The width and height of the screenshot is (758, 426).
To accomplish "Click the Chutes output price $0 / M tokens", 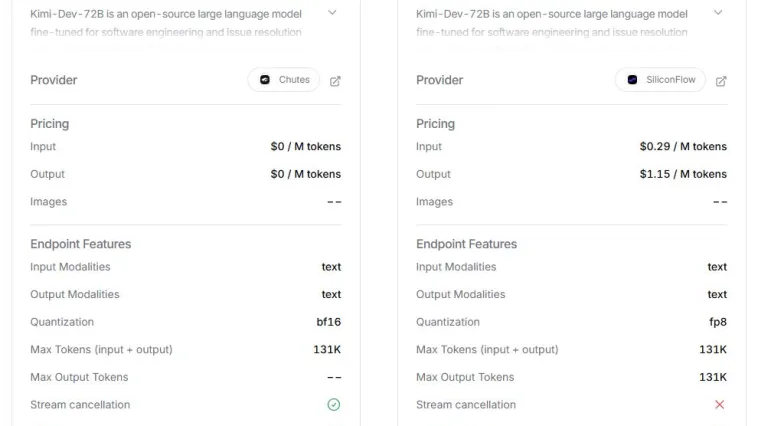I will tap(306, 174).
